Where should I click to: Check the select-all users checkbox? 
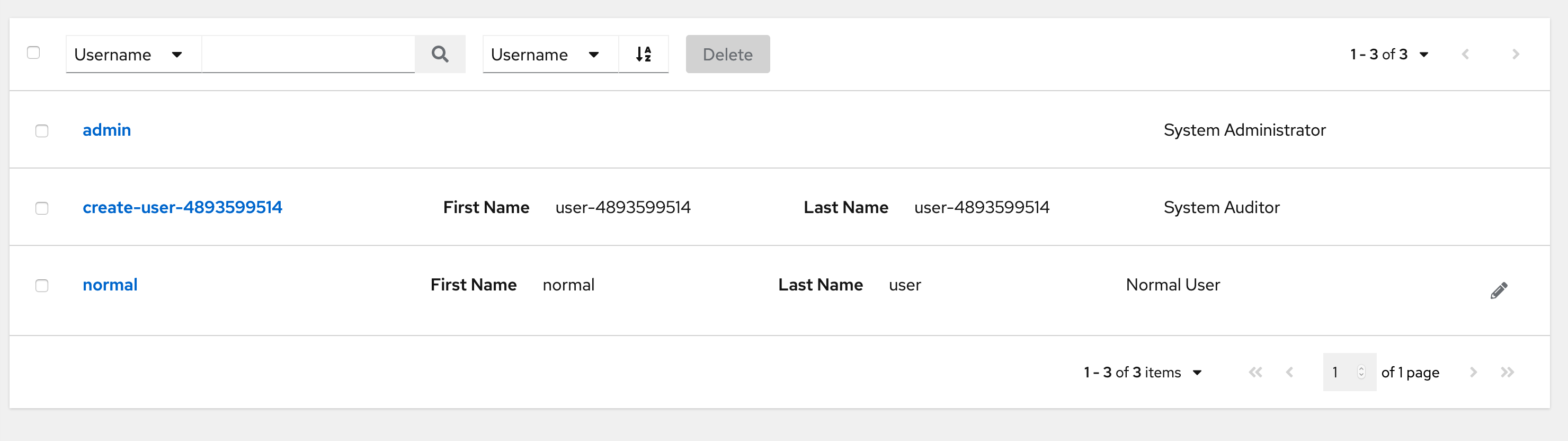[x=33, y=53]
